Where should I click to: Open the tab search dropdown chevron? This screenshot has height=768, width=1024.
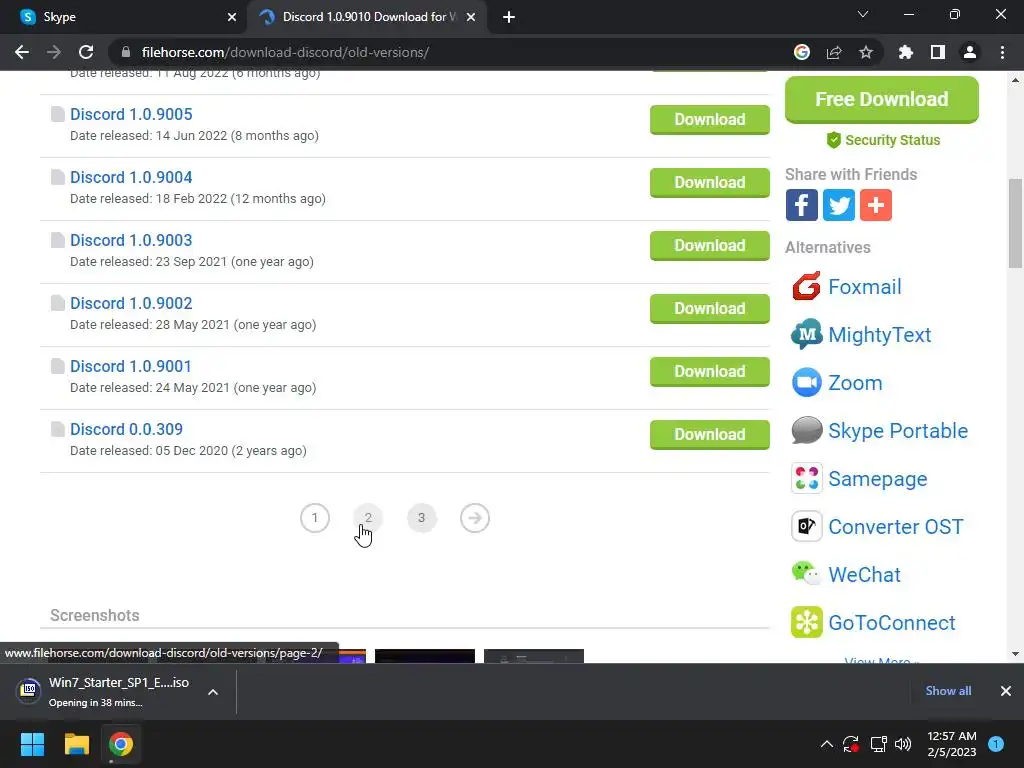point(863,14)
